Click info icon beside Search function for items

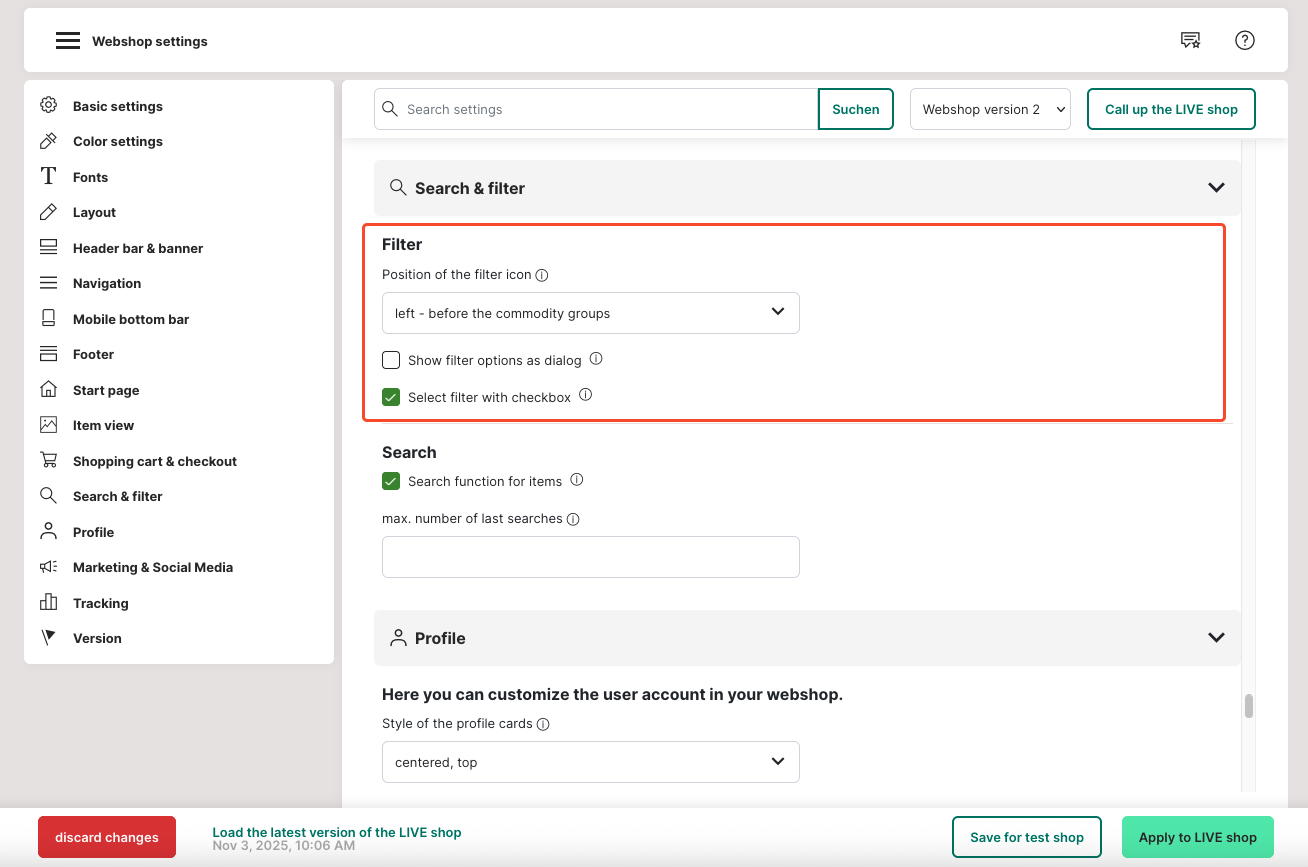click(x=577, y=480)
